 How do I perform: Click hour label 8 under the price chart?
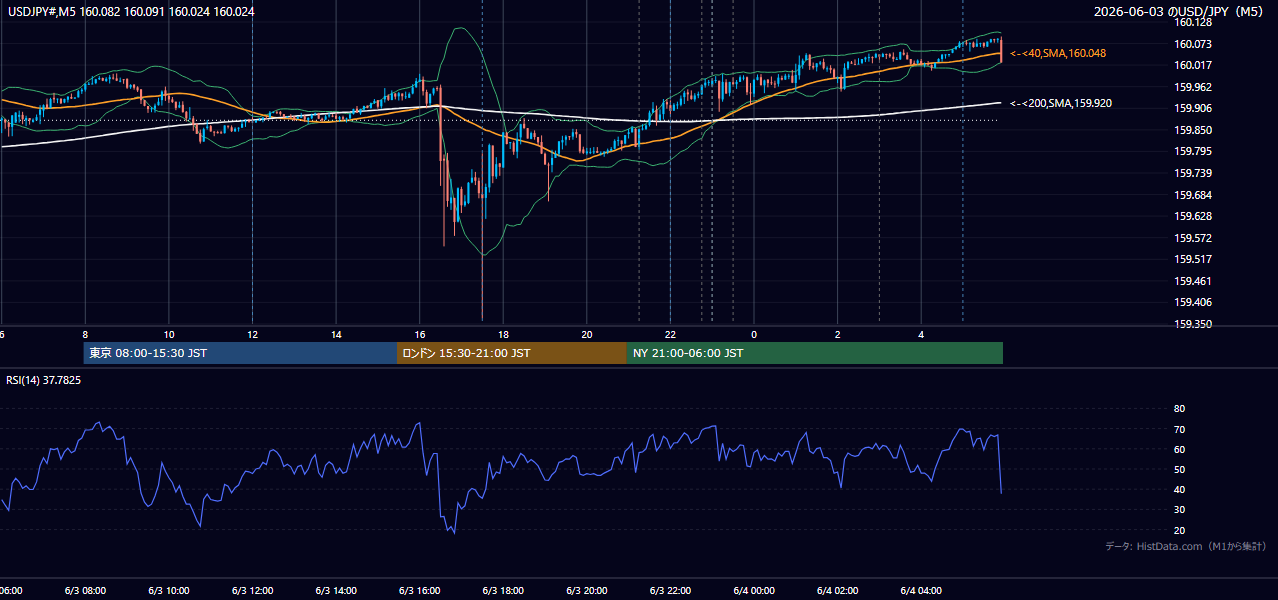point(85,334)
